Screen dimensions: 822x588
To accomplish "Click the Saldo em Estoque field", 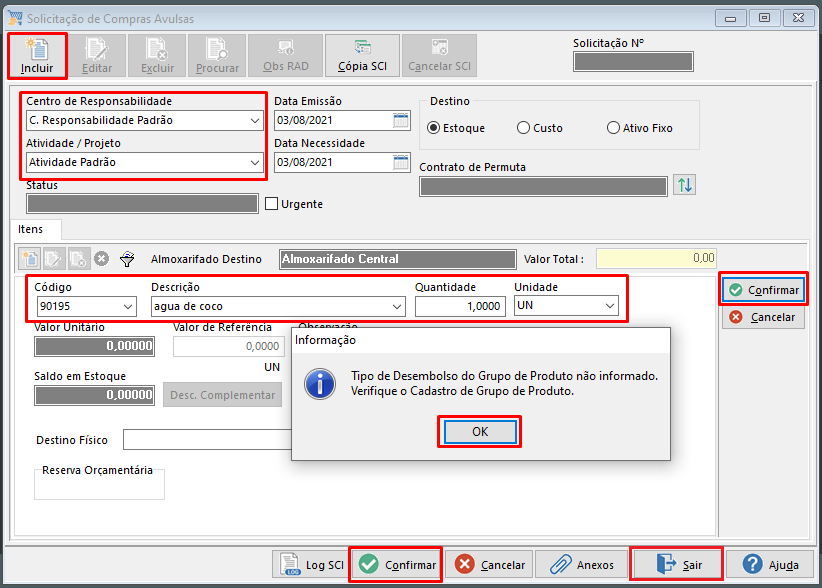I will point(94,395).
